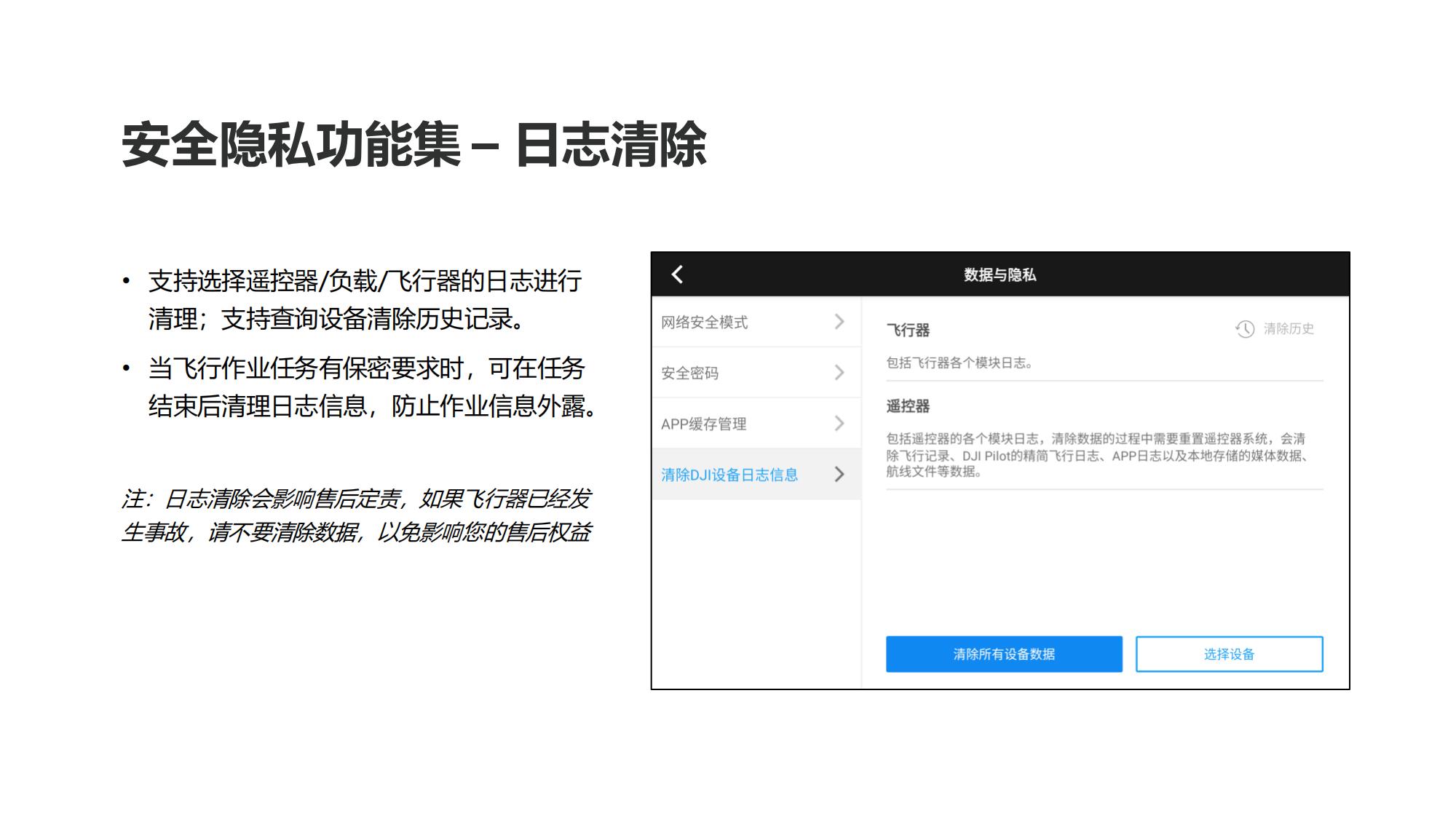
Task: Open the 清除历史 link
Action: tap(1289, 329)
